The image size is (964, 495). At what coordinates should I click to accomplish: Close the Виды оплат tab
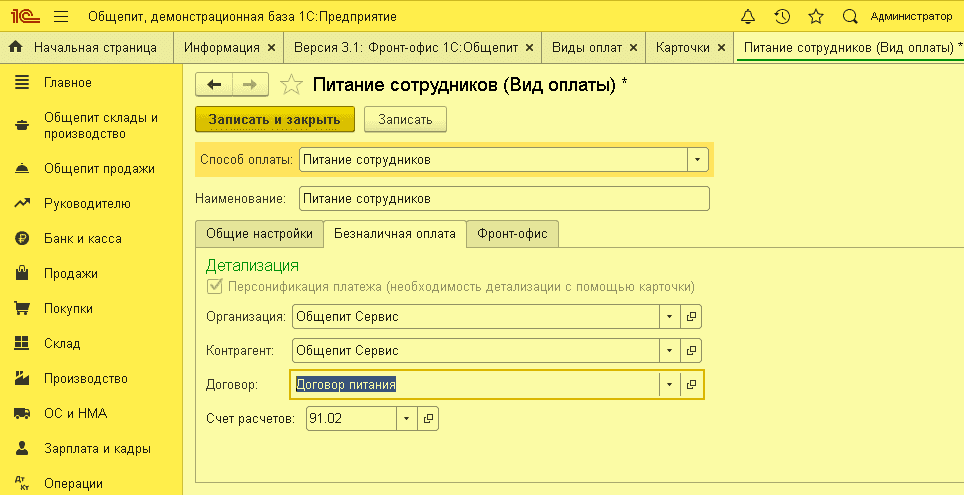[633, 47]
